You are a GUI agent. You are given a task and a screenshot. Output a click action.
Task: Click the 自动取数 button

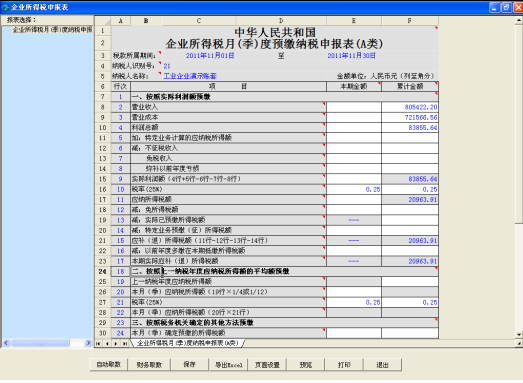(x=108, y=365)
